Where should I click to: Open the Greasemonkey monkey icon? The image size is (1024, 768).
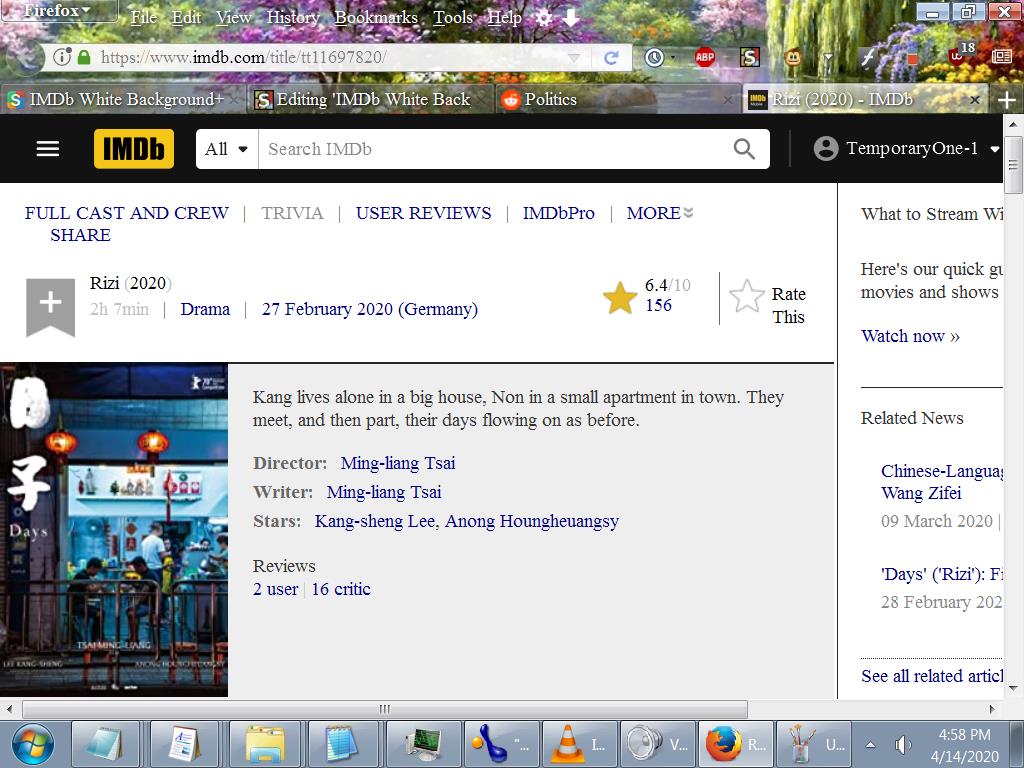[792, 57]
